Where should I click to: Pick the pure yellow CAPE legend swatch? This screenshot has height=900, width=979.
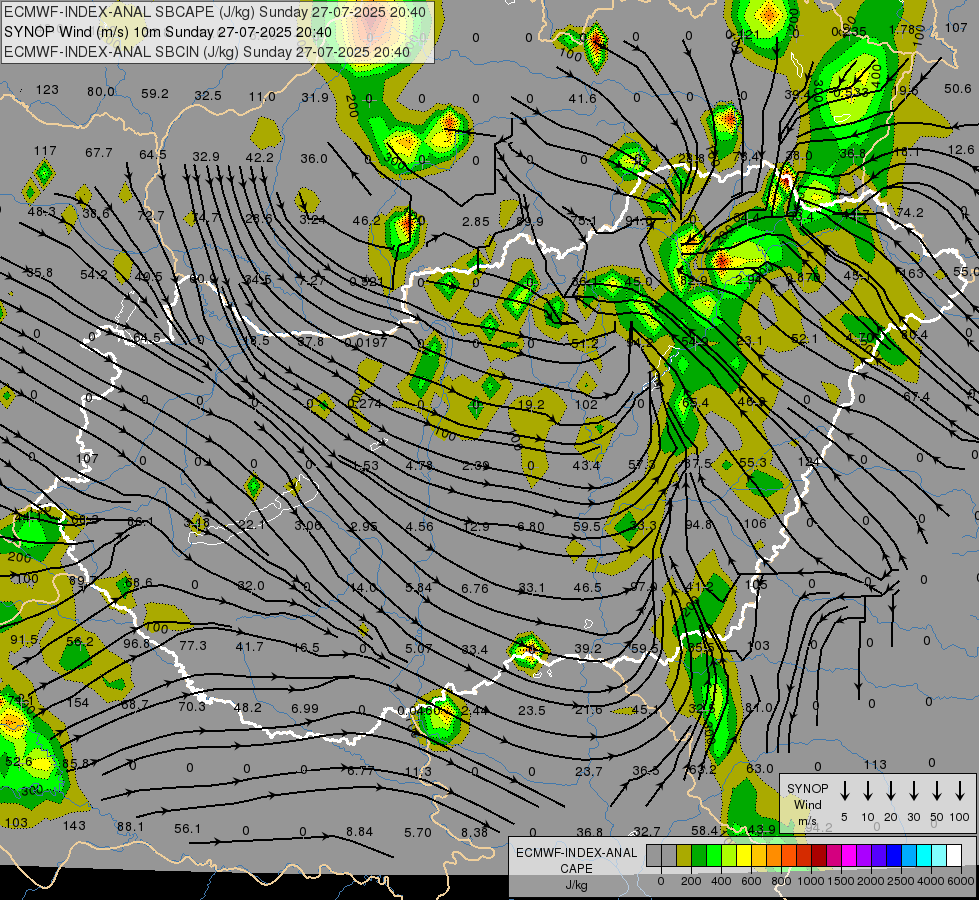[744, 856]
